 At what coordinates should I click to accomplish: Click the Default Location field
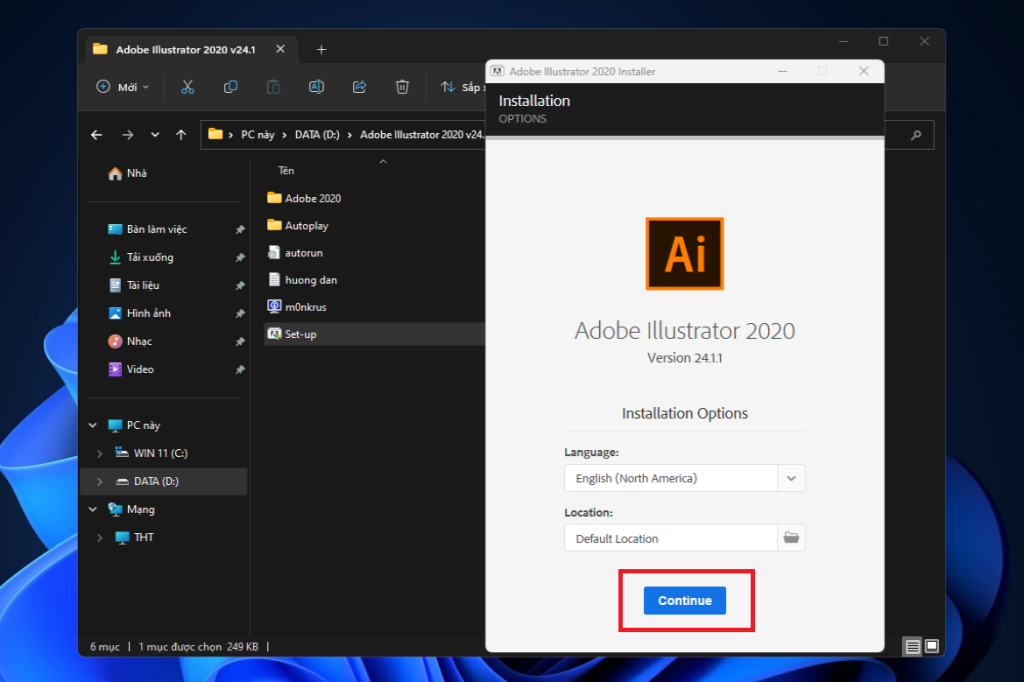671,538
